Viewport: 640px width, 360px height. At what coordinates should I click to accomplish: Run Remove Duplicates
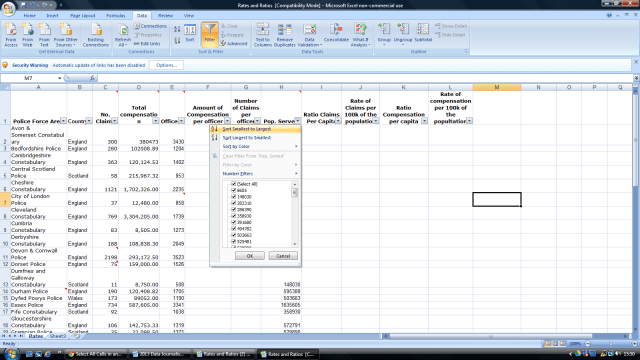click(284, 35)
